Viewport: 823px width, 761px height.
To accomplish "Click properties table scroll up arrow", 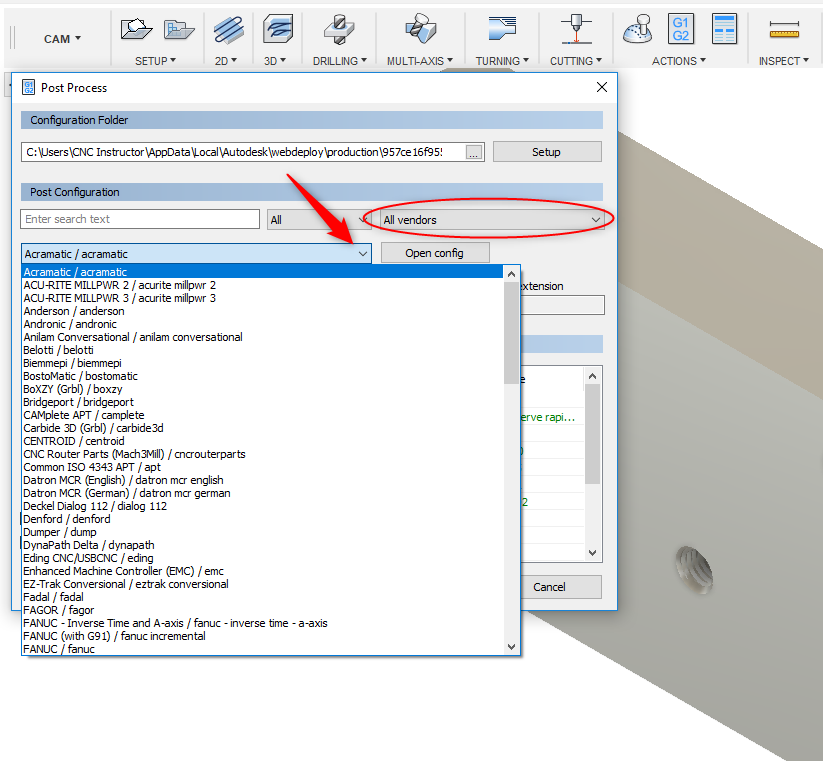I will coord(593,376).
